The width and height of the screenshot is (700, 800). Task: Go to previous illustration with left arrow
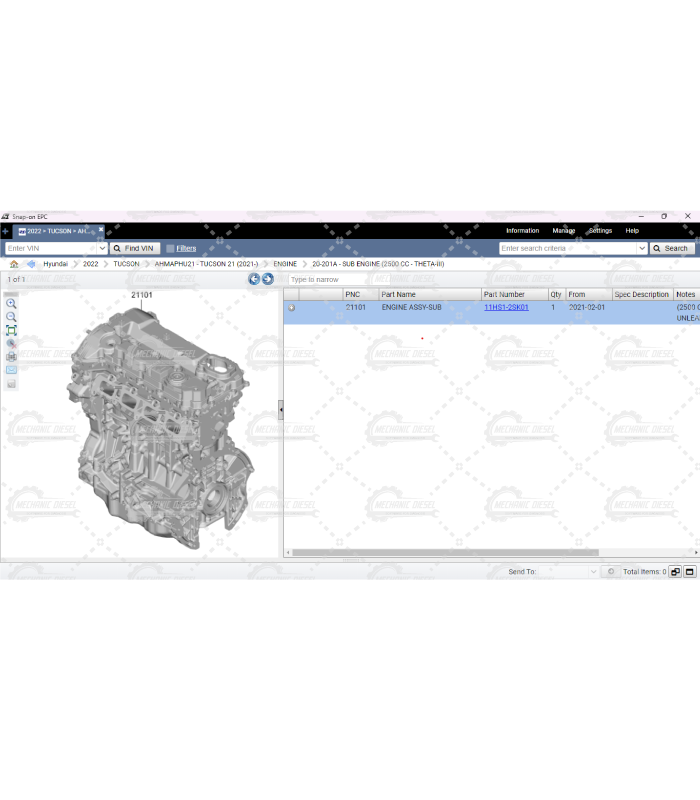[254, 279]
